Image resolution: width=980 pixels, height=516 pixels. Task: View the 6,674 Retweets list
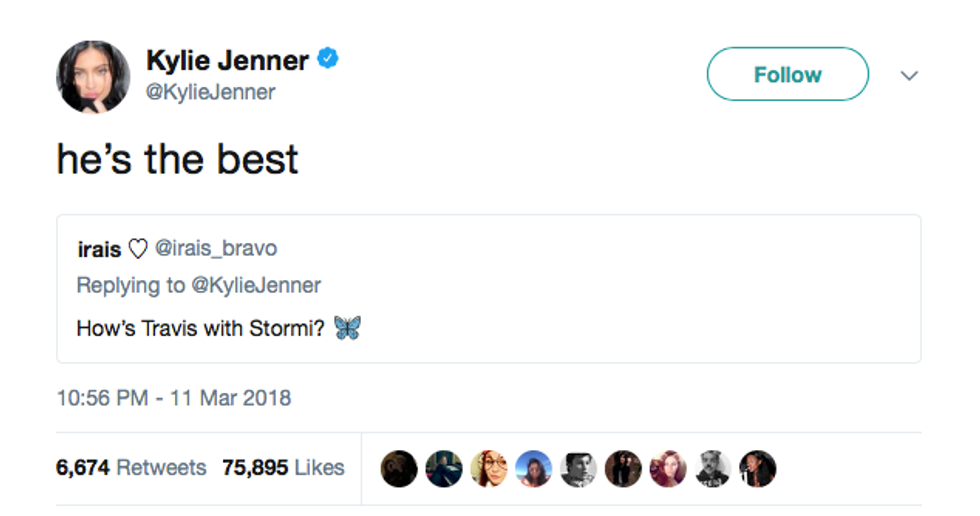pos(131,467)
